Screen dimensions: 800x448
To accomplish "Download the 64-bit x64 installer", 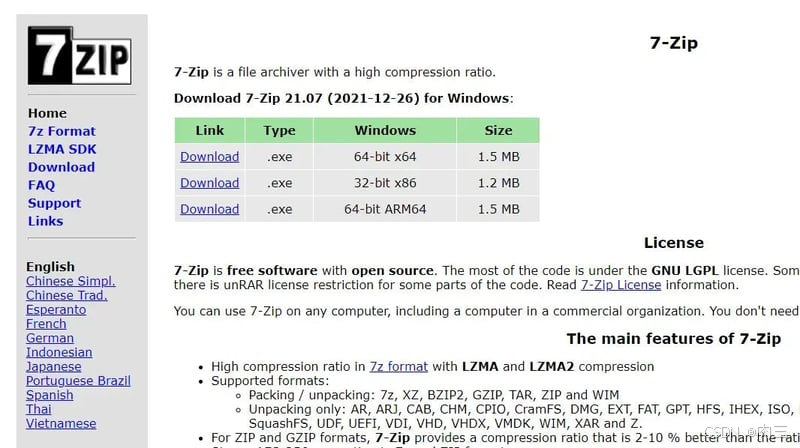I will click(210, 157).
